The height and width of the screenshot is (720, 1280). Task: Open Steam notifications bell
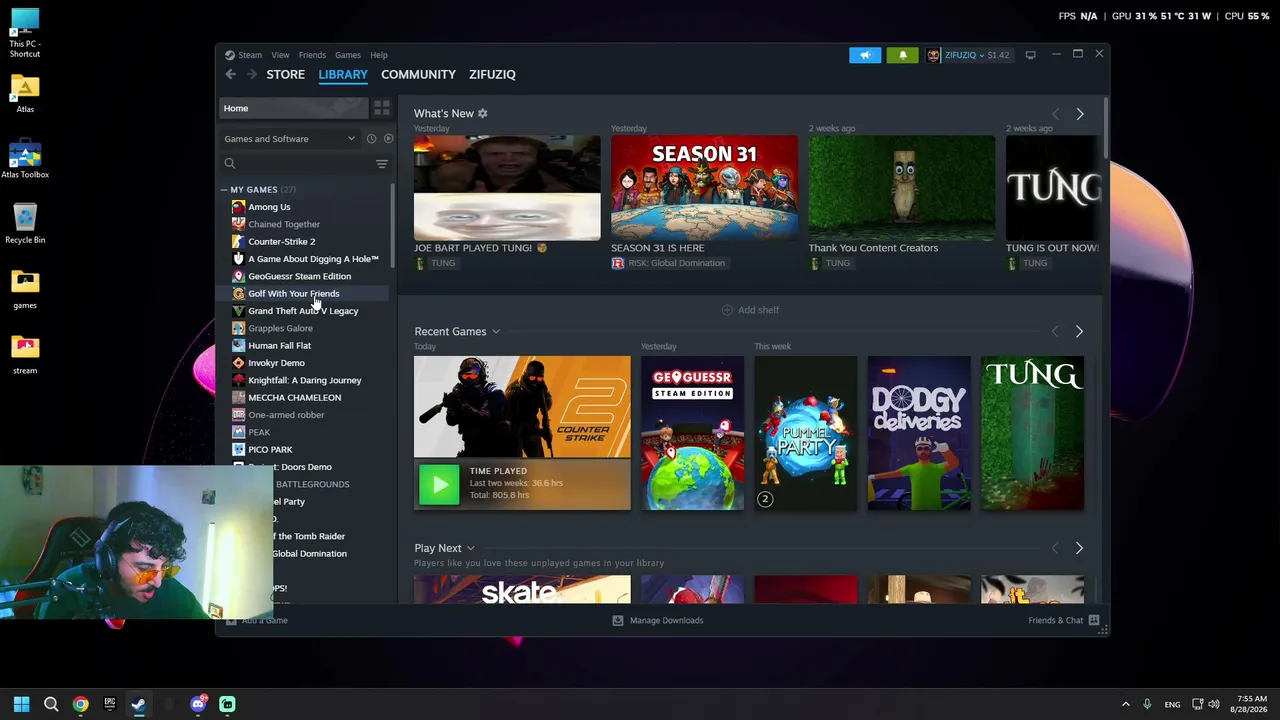pyautogui.click(x=902, y=55)
